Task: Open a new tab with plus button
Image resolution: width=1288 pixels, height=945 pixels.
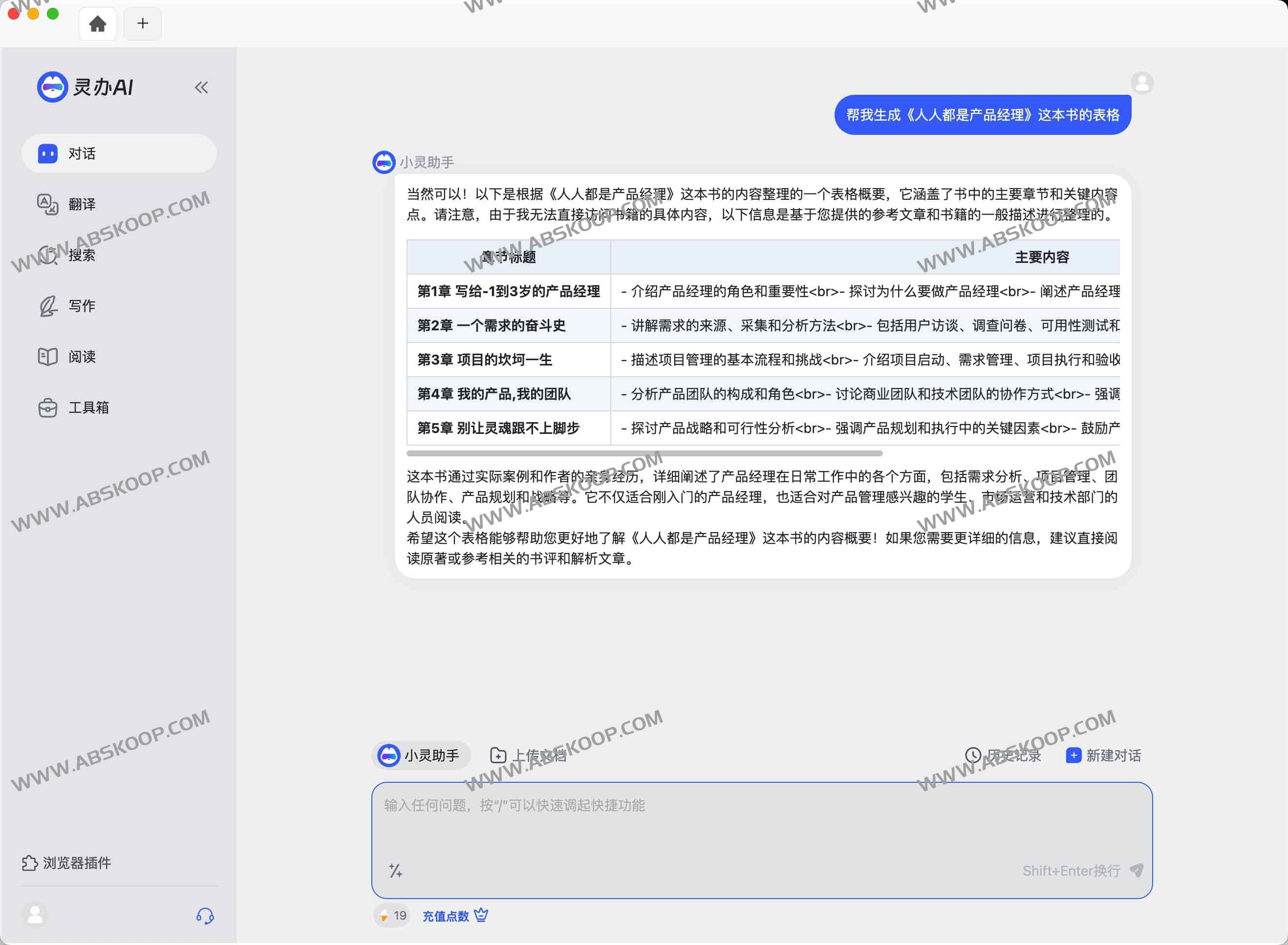Action: point(142,23)
